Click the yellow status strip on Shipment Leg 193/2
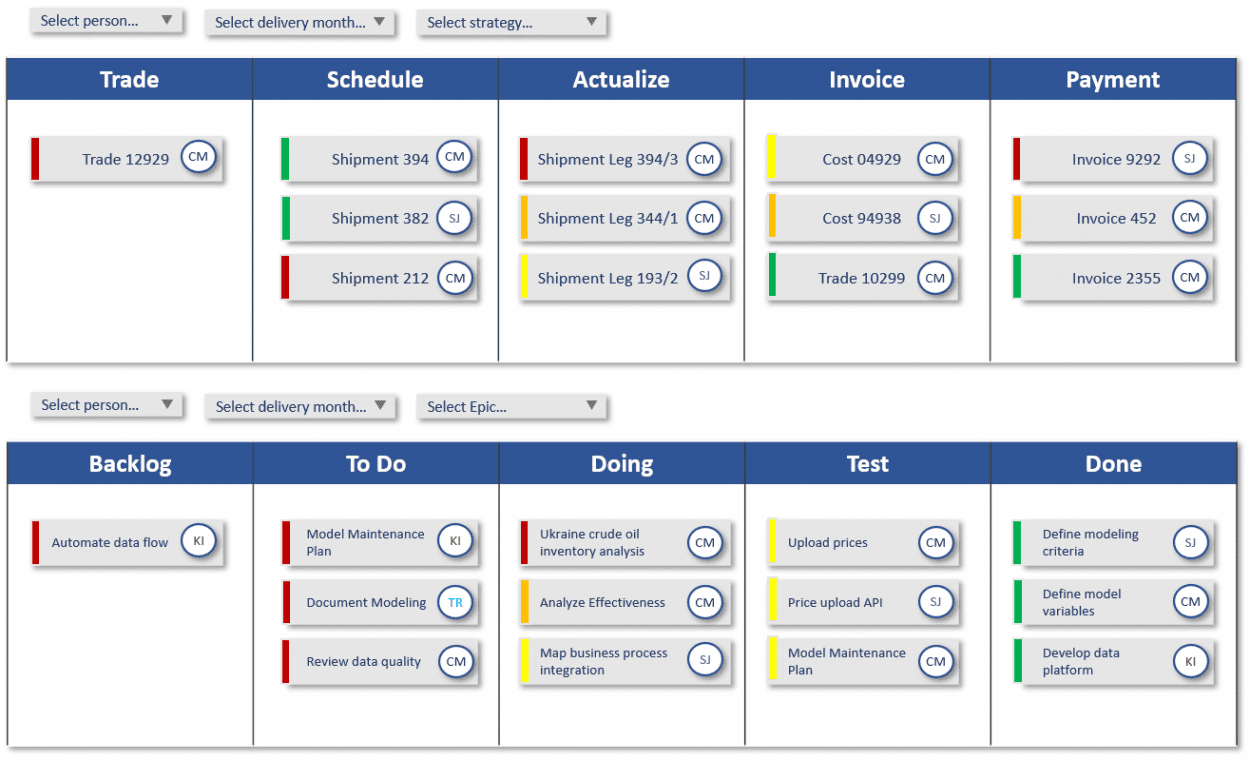The width and height of the screenshot is (1250, 760). (523, 278)
